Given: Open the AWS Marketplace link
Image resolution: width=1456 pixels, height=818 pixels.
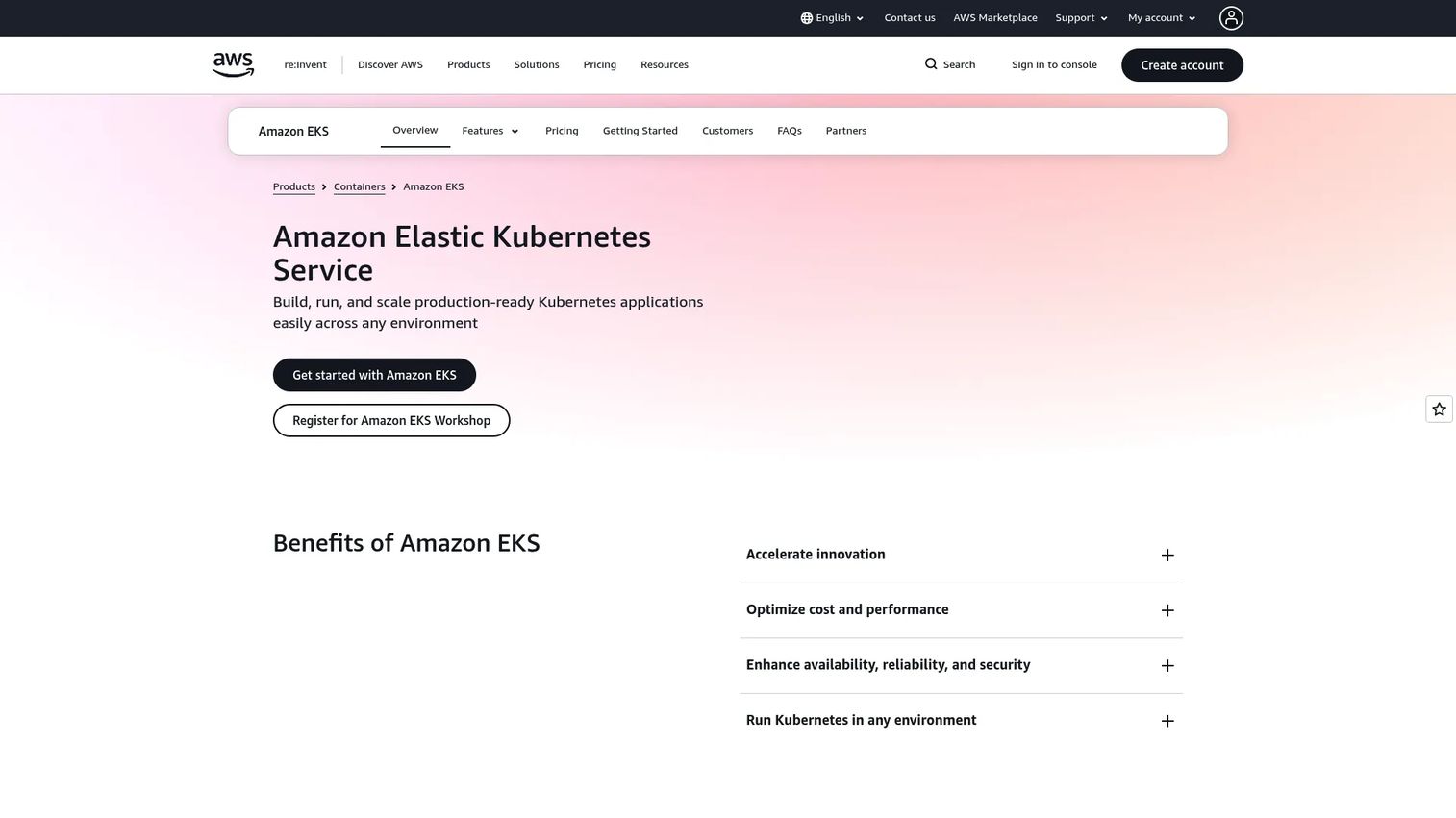Looking at the screenshot, I should (994, 18).
